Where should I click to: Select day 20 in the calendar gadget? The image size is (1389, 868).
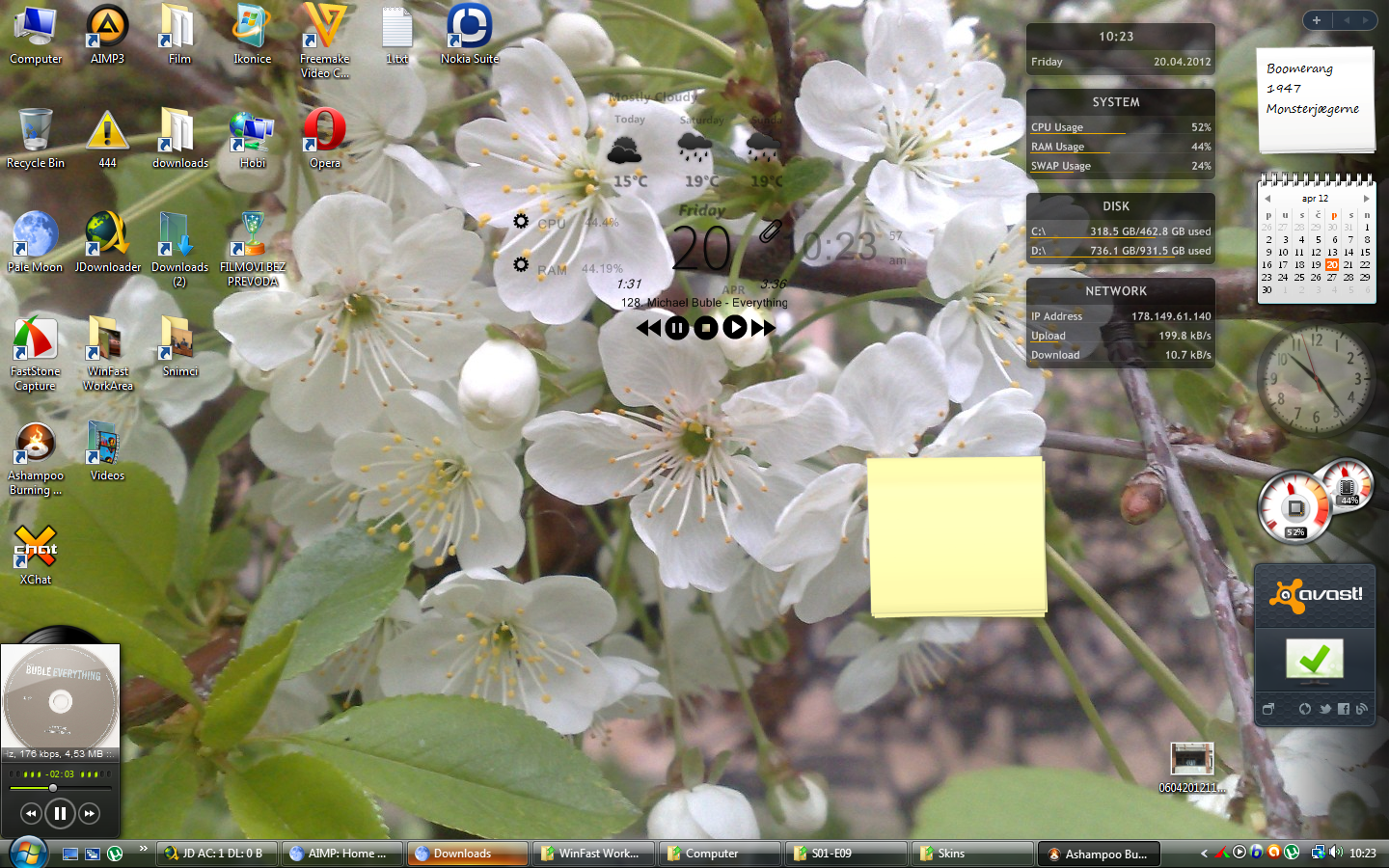pos(1332,264)
